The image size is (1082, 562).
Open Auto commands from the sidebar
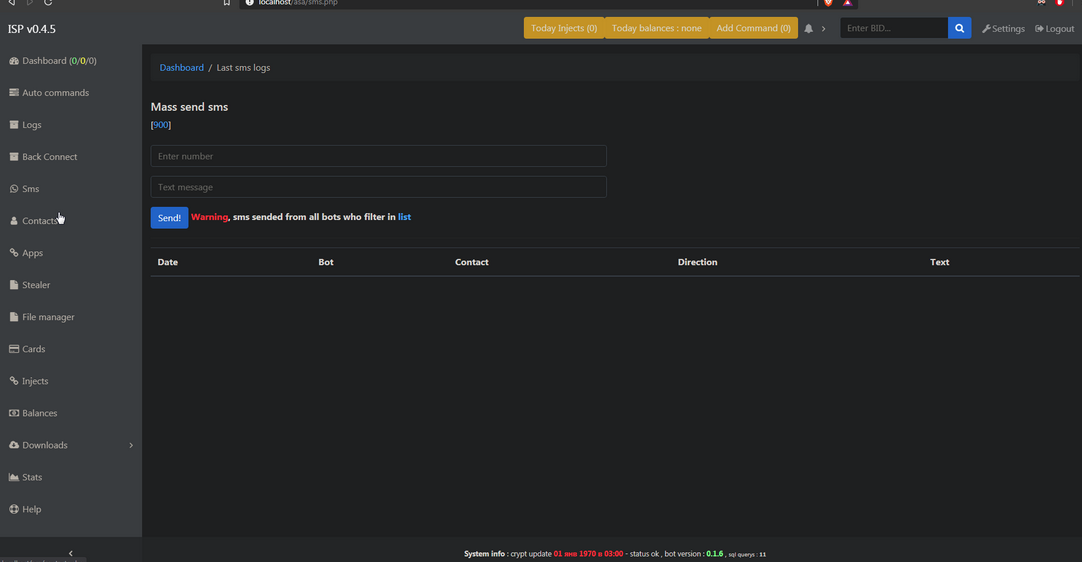pos(55,93)
